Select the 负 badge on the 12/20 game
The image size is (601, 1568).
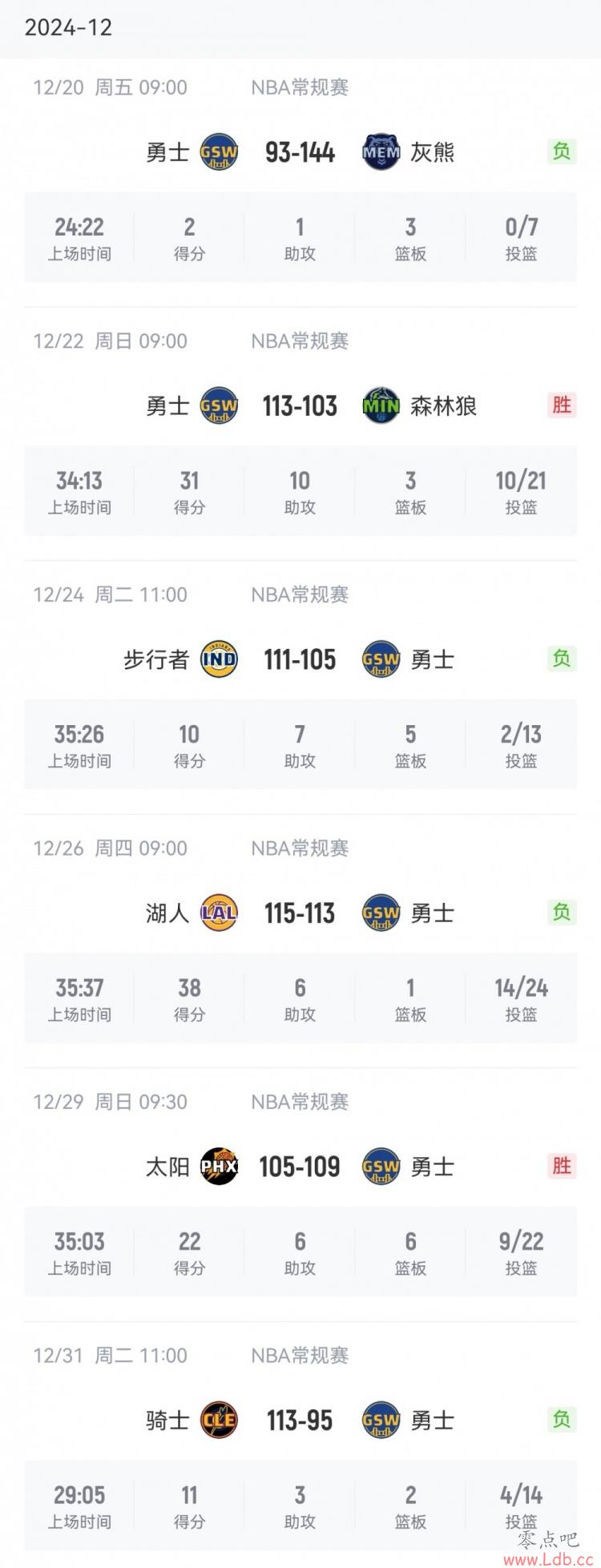pos(562,151)
